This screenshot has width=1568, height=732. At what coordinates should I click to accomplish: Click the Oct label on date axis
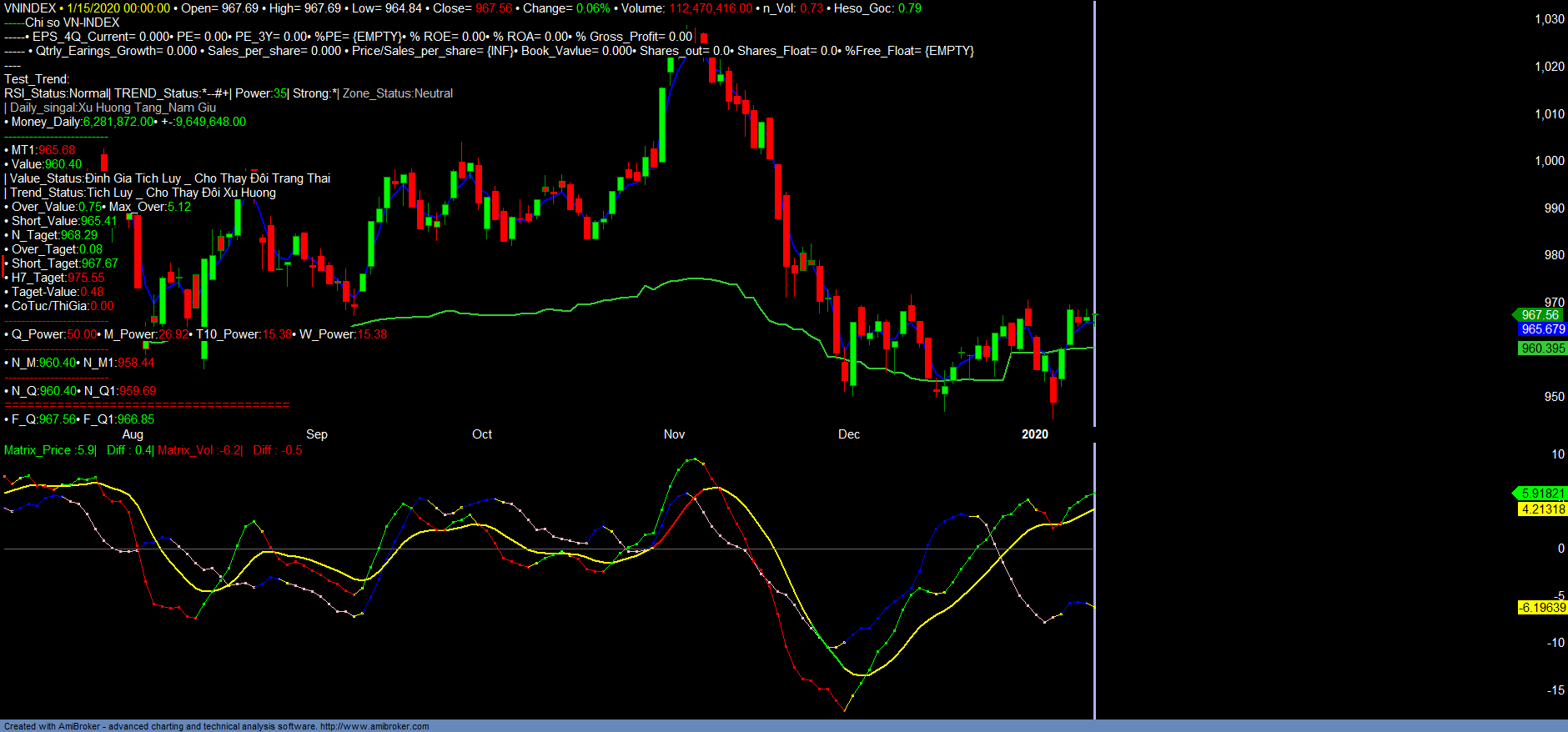[482, 434]
